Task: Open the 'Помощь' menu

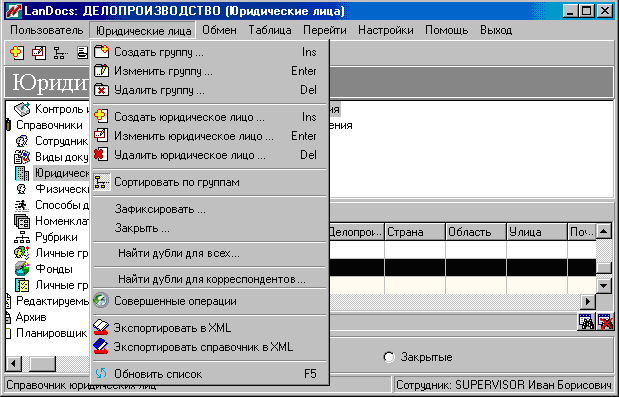Action: click(x=446, y=30)
